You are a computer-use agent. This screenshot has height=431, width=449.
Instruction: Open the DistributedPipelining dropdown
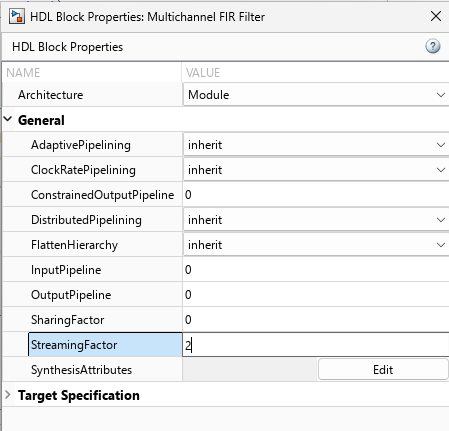click(316, 220)
